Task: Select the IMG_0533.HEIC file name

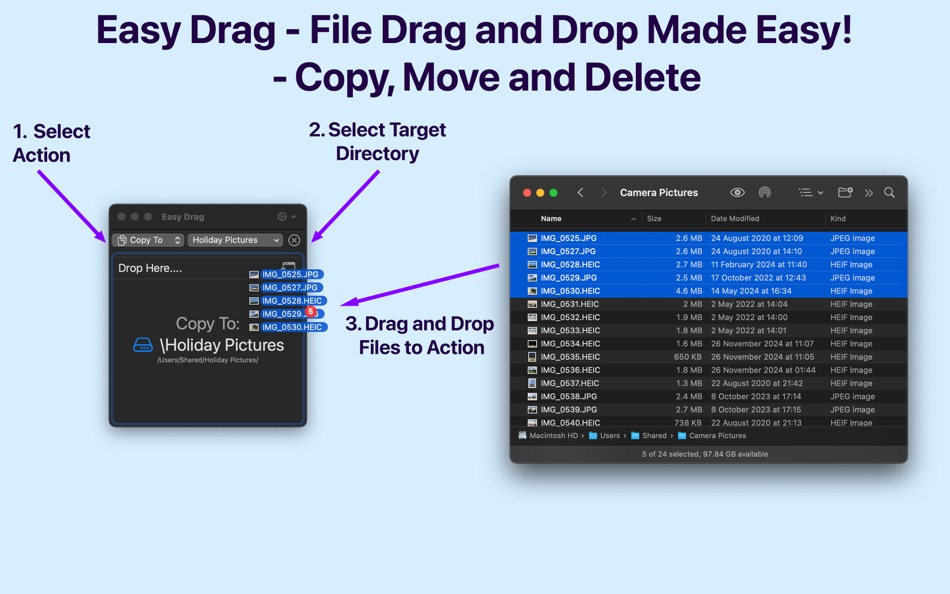Action: [x=570, y=330]
